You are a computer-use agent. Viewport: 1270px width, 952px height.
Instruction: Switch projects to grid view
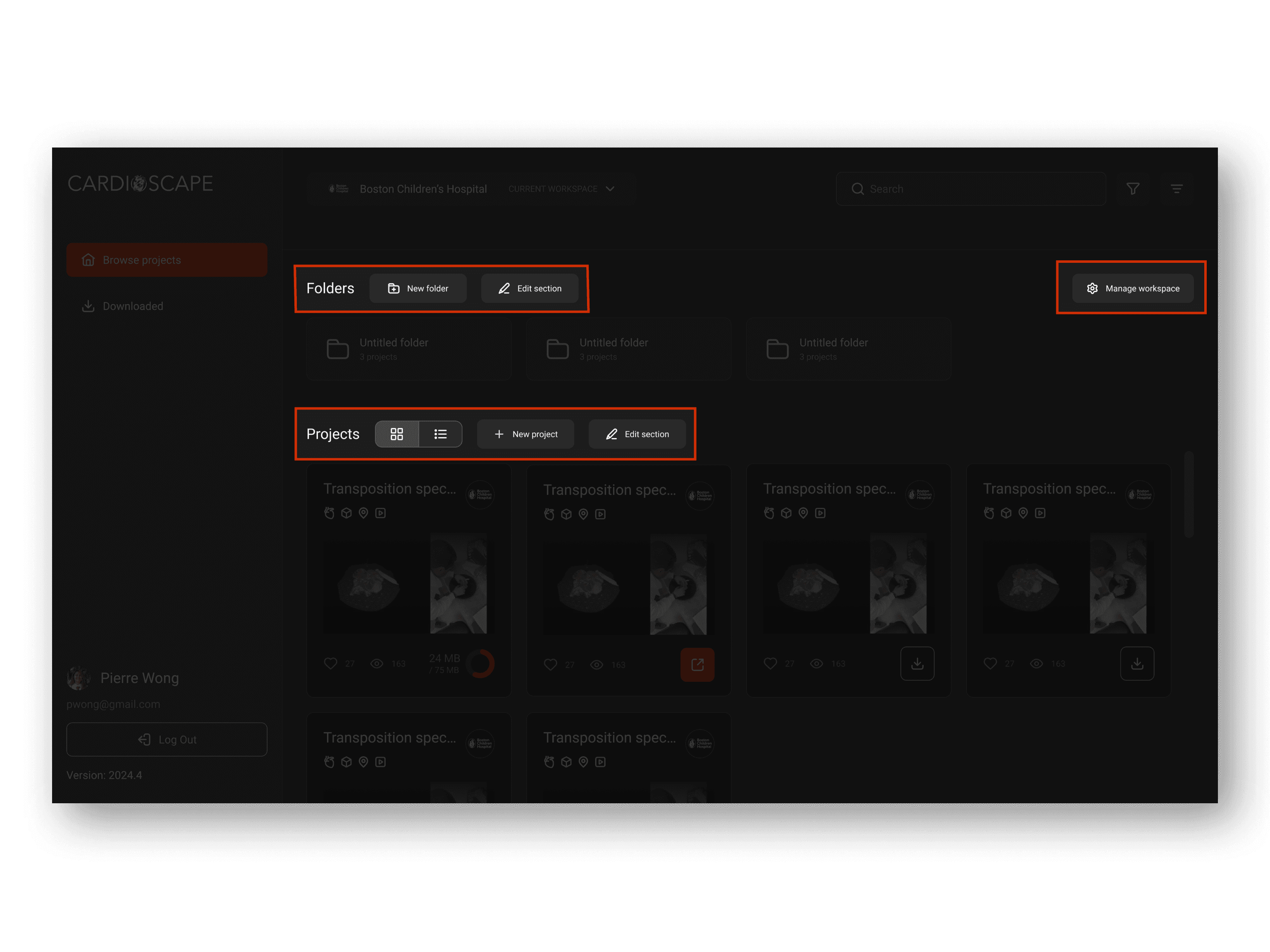[x=397, y=434]
